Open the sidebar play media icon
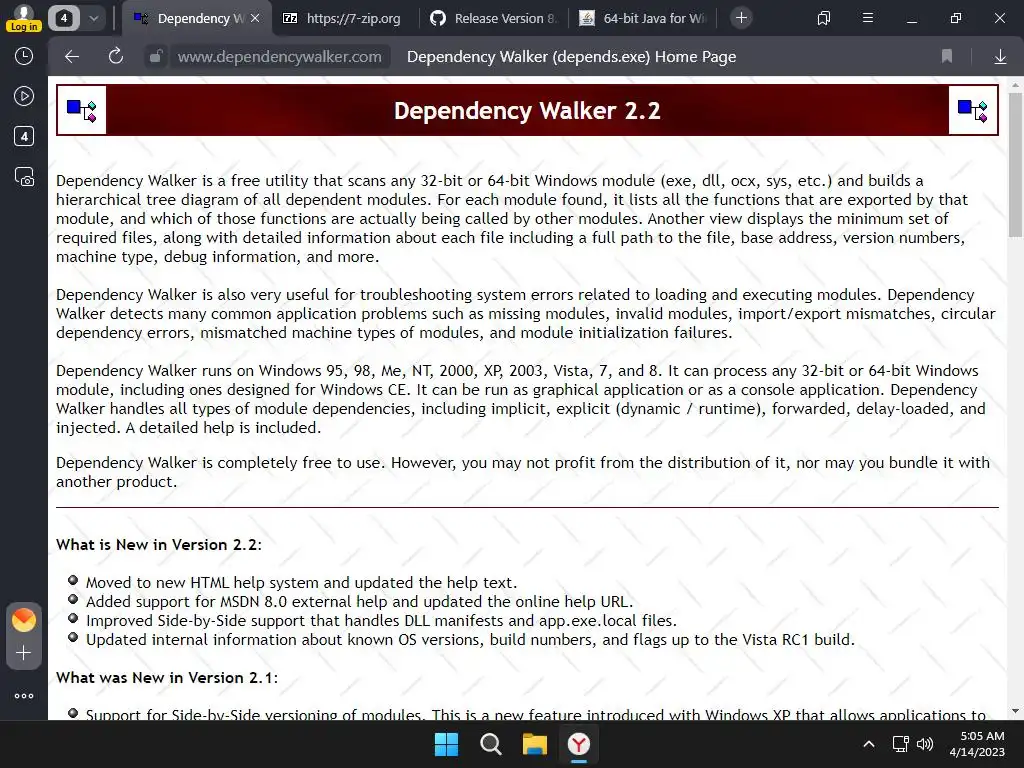This screenshot has height=768, width=1024. pos(24,97)
